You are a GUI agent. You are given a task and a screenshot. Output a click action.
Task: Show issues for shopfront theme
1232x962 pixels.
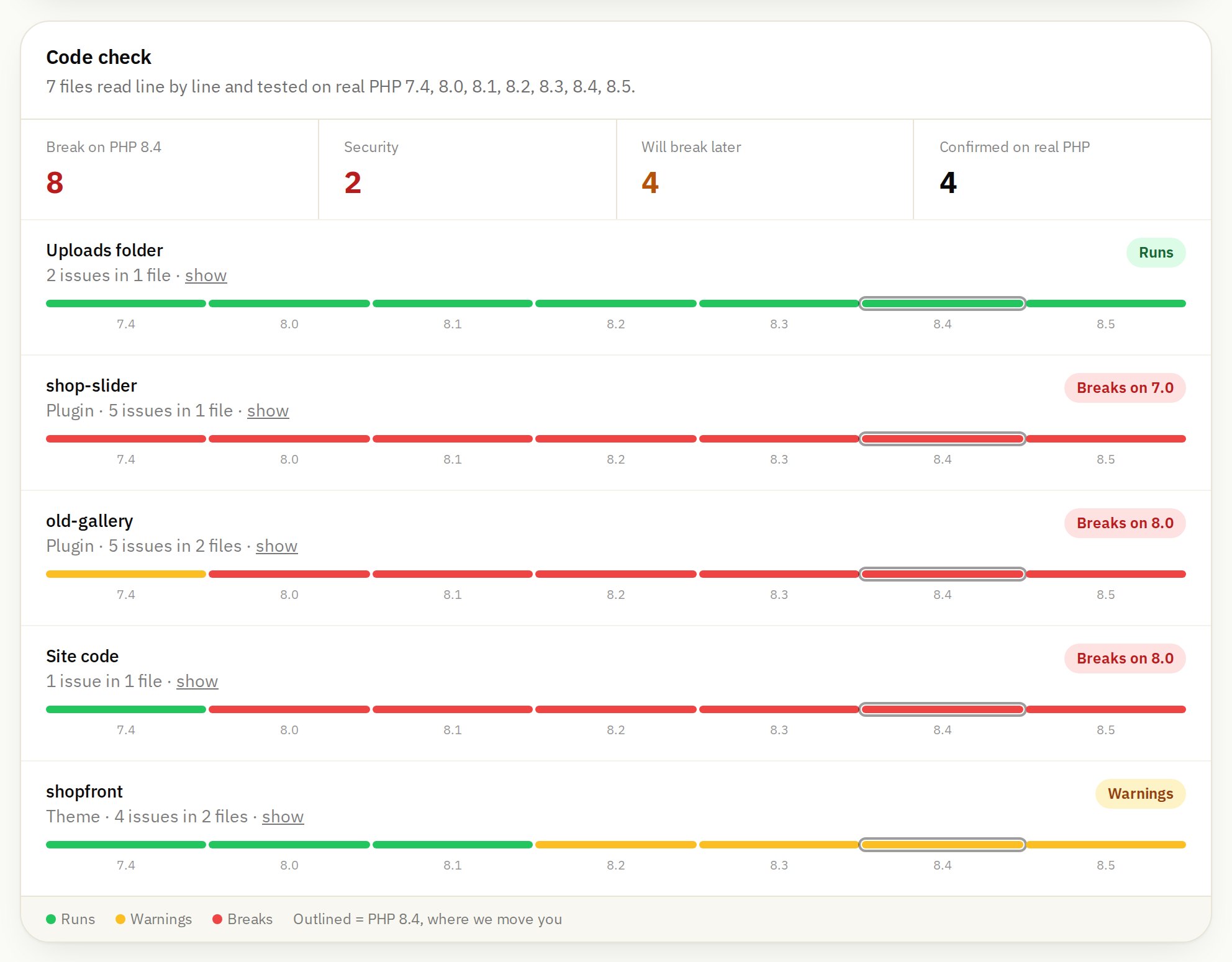click(283, 816)
